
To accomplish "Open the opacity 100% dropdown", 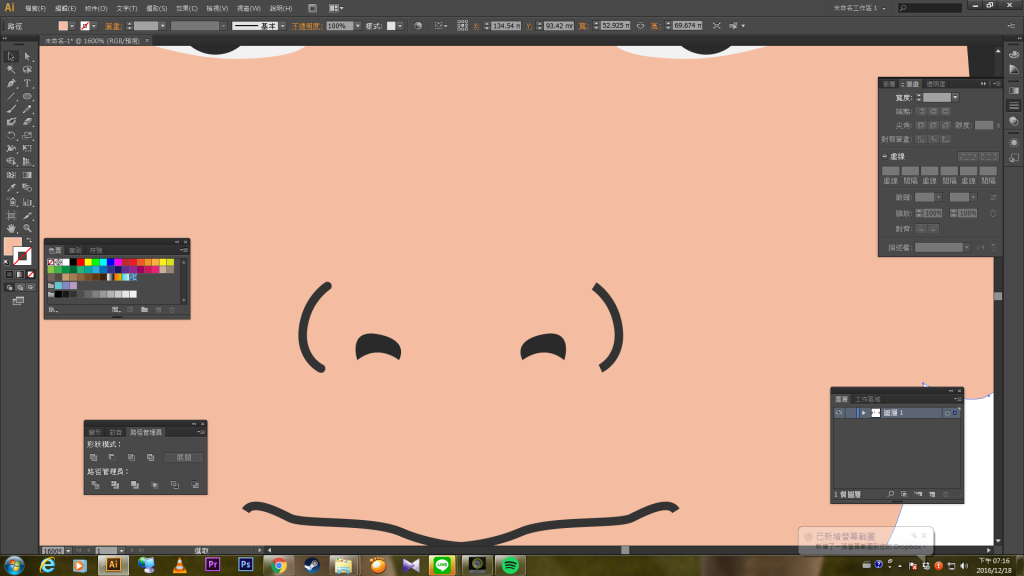I will pos(357,26).
